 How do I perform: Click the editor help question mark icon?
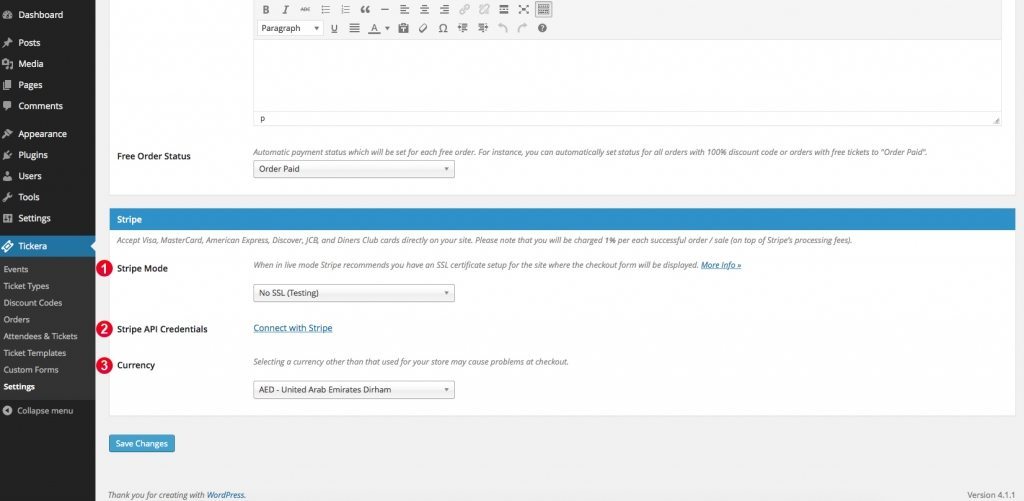pyautogui.click(x=542, y=28)
